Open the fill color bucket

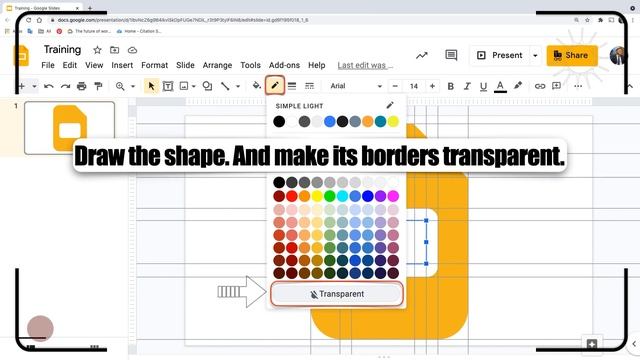(256, 86)
